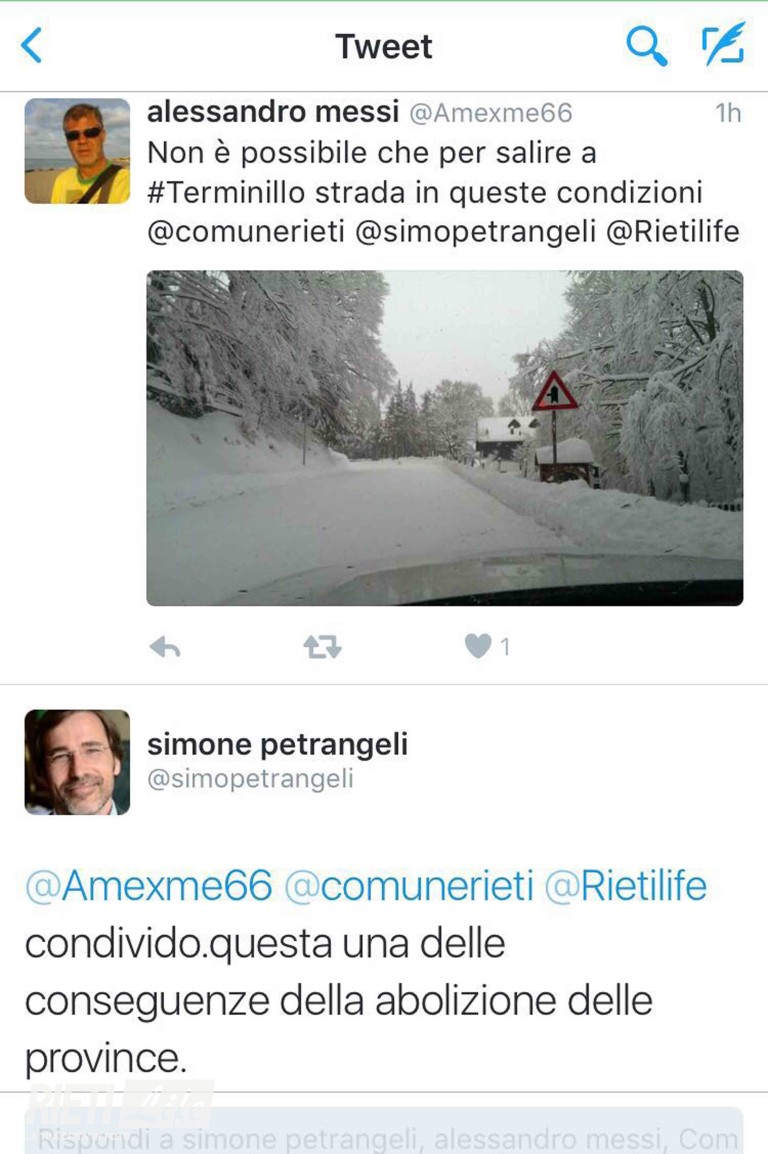
Task: Tap @Rietilife mention in the reply
Action: coord(625,886)
